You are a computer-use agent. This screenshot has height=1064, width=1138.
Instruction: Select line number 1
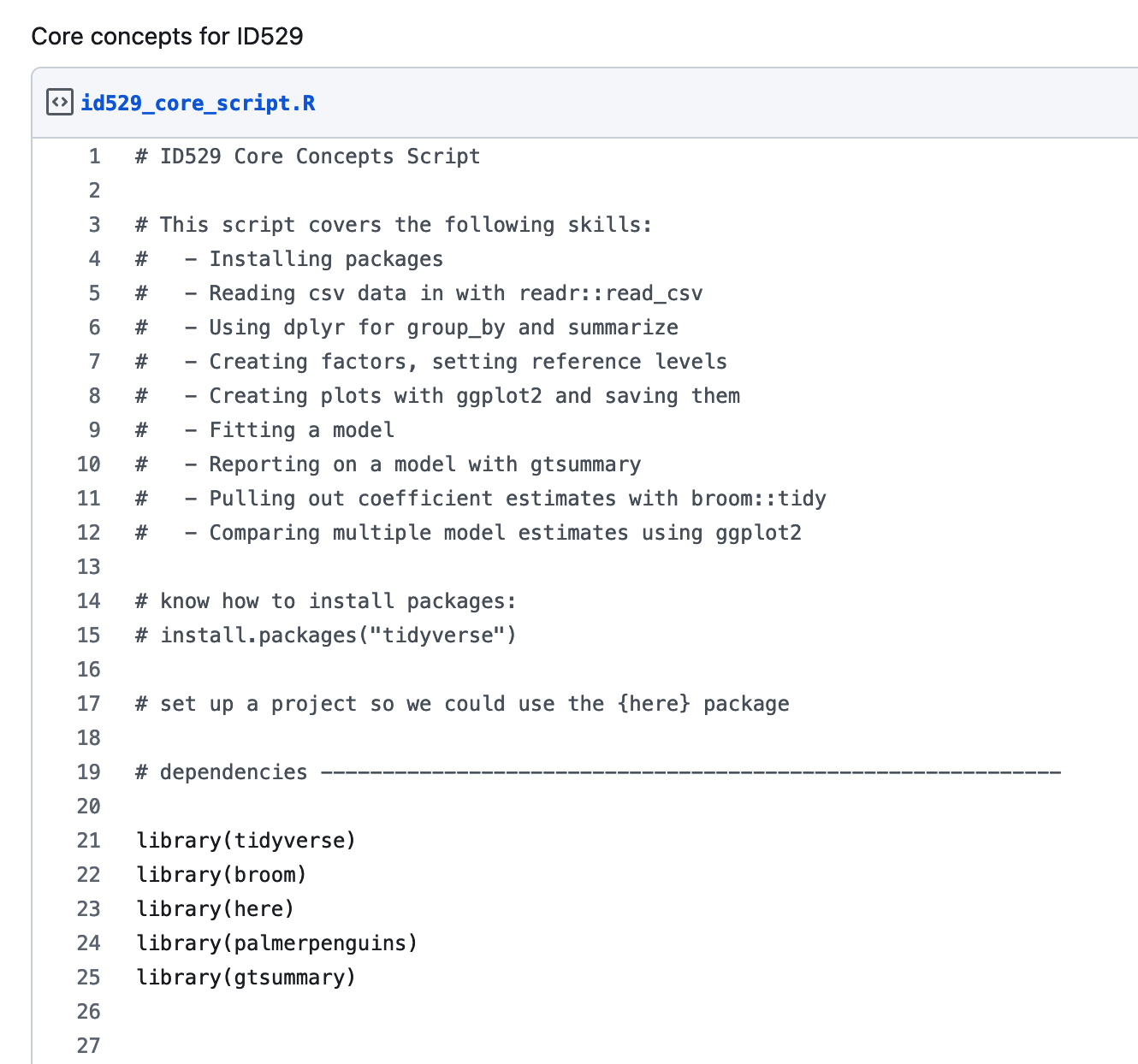pyautogui.click(x=94, y=157)
